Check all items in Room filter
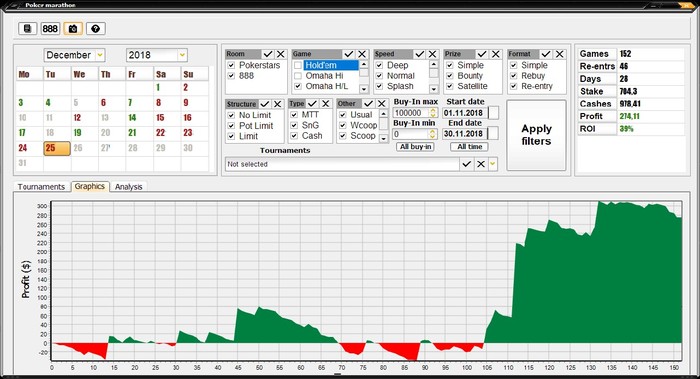 point(268,54)
